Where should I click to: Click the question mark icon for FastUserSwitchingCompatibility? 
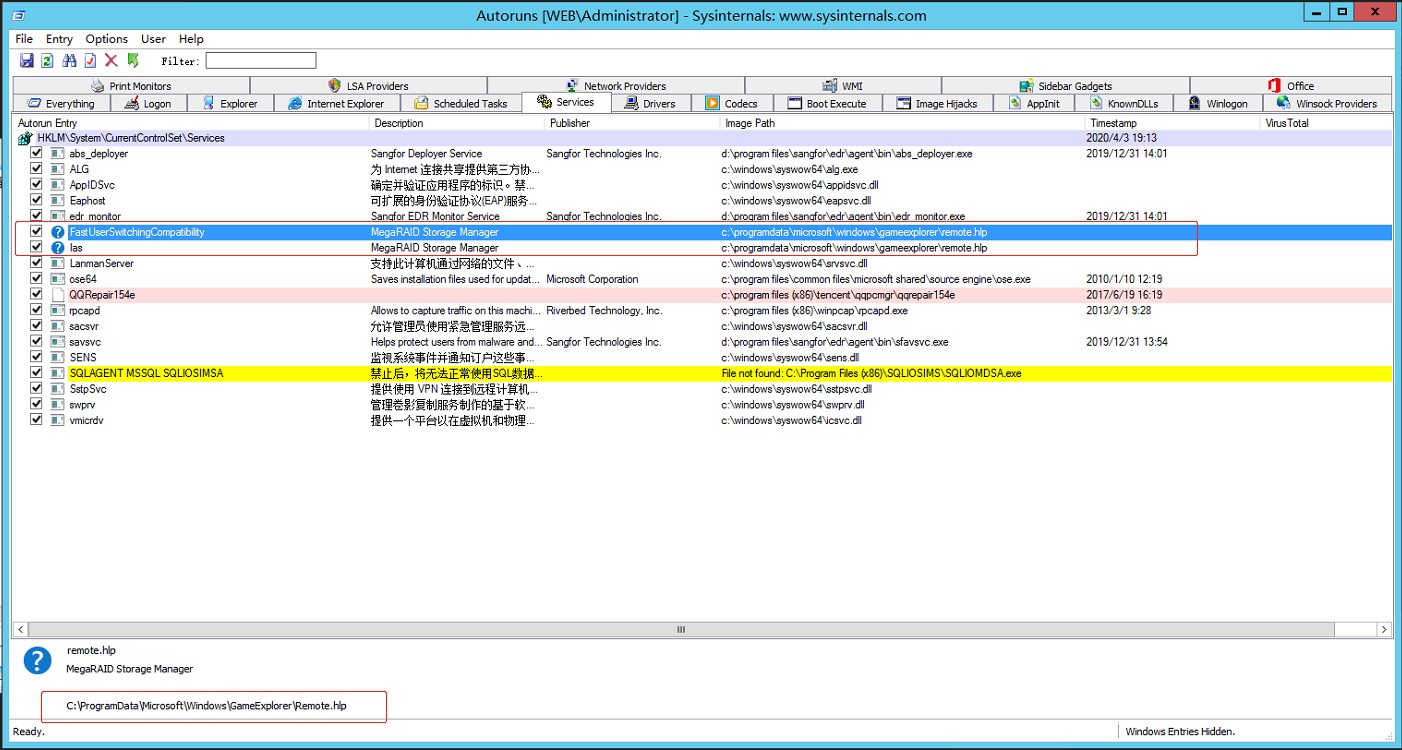pyautogui.click(x=58, y=232)
